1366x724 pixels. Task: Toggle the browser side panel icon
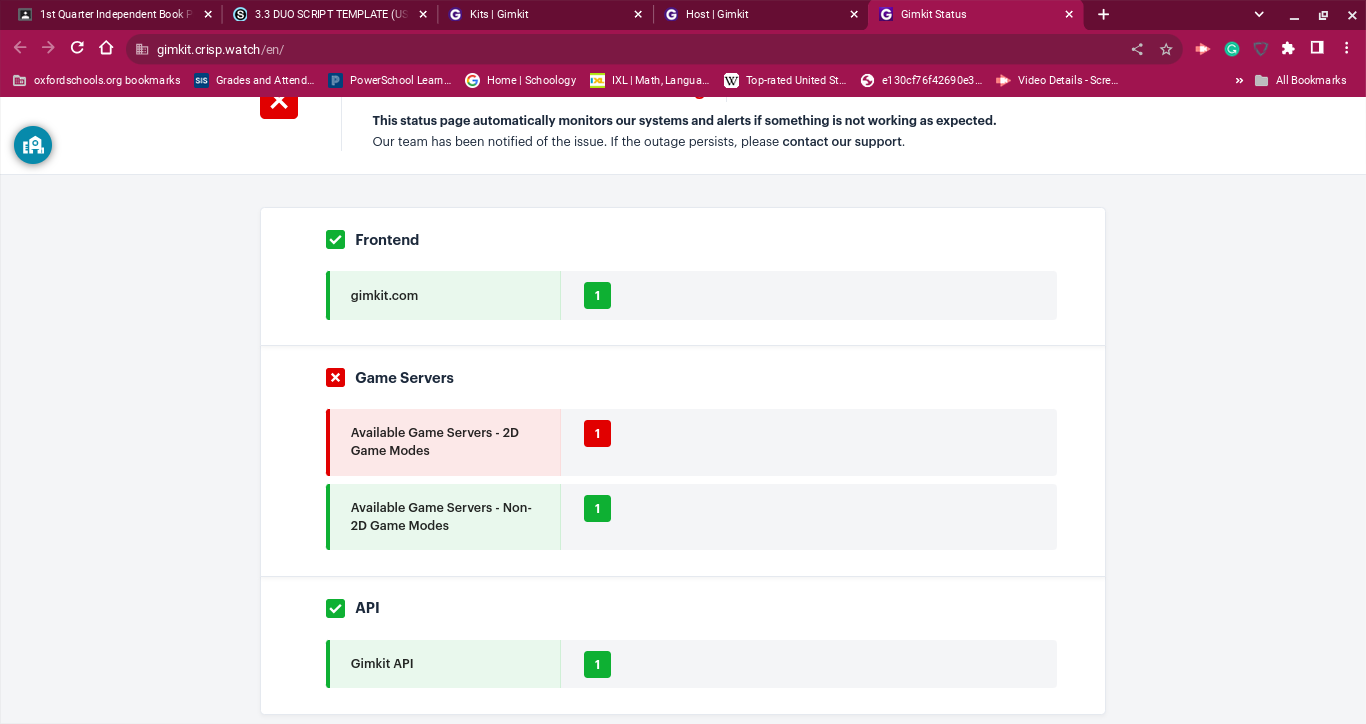pos(1317,48)
